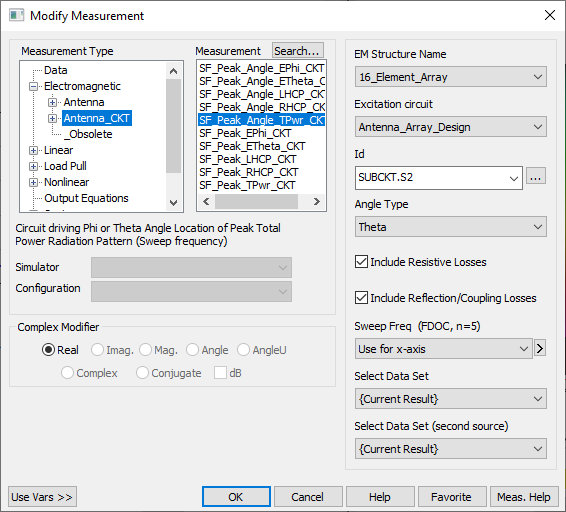Open the EM Structure Name dropdown
This screenshot has height=512, width=566.
pos(450,77)
